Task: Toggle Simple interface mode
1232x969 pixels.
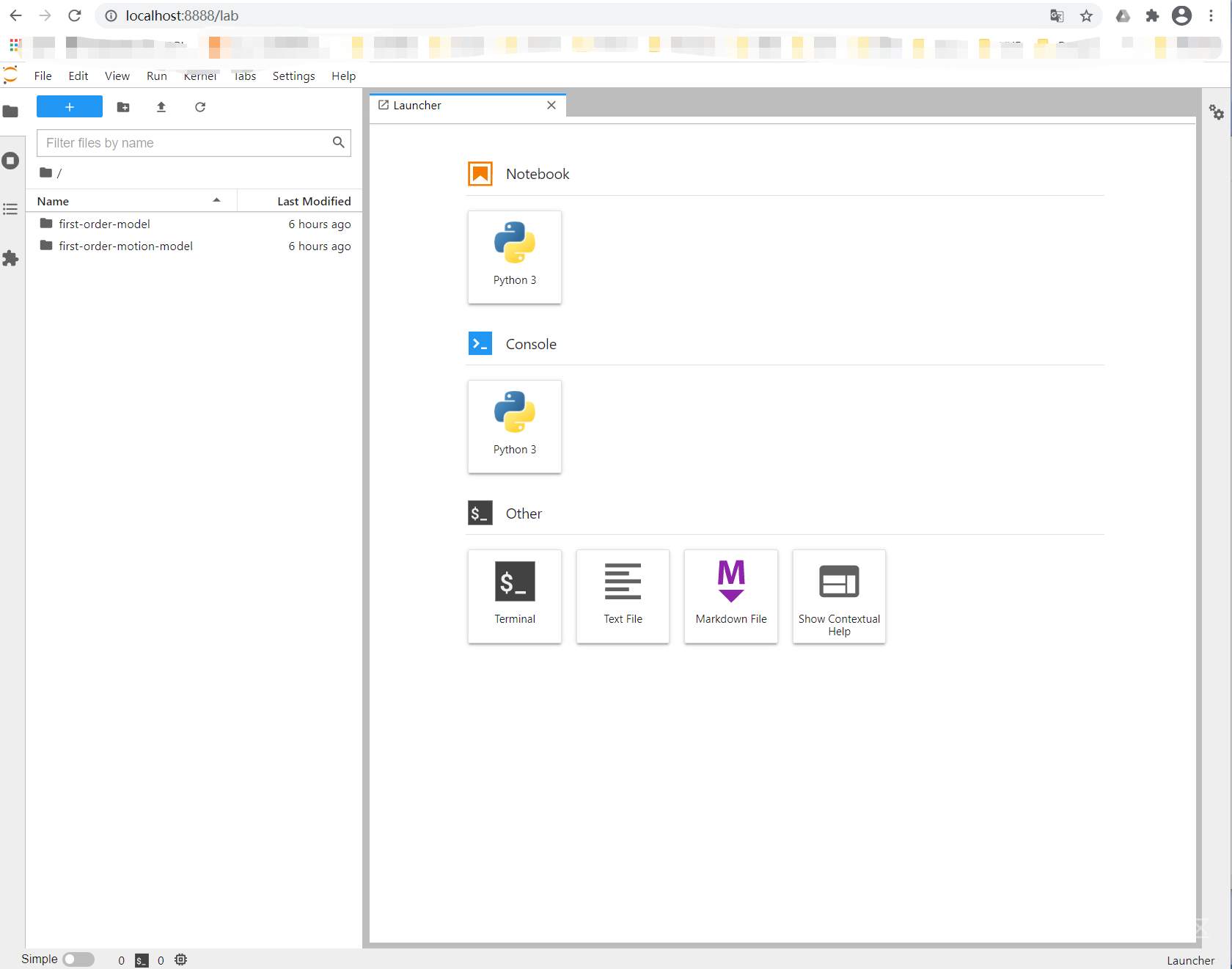Action: (x=78, y=959)
